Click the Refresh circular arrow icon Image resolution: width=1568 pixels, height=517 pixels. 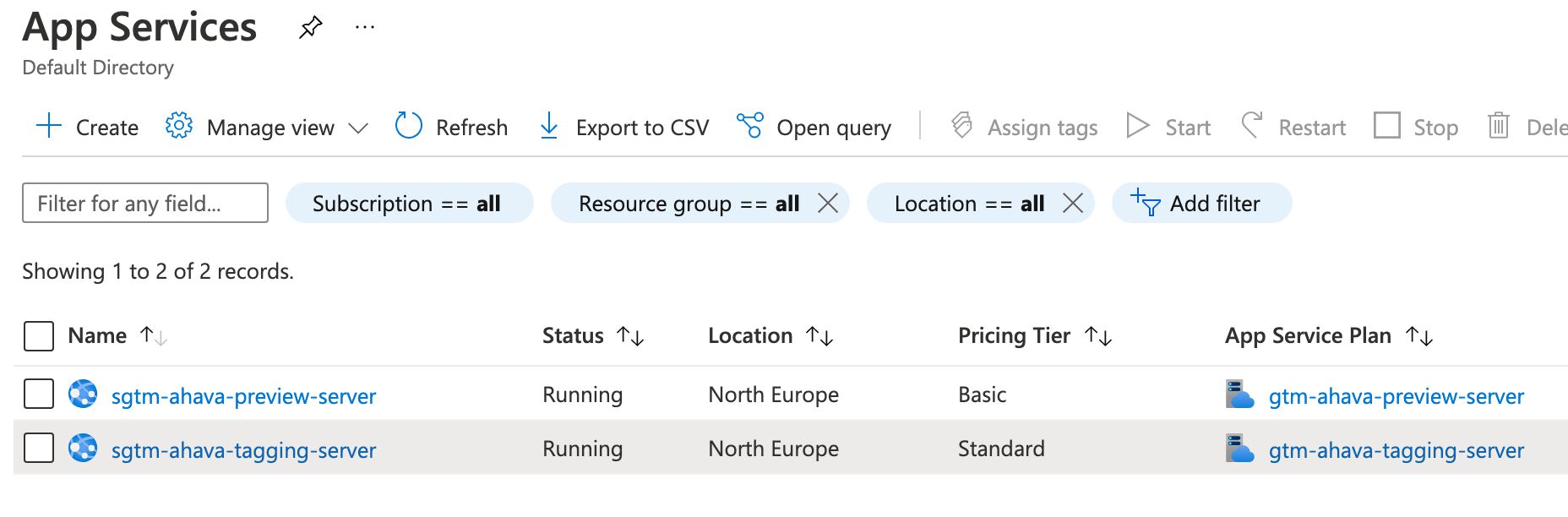pyautogui.click(x=409, y=126)
